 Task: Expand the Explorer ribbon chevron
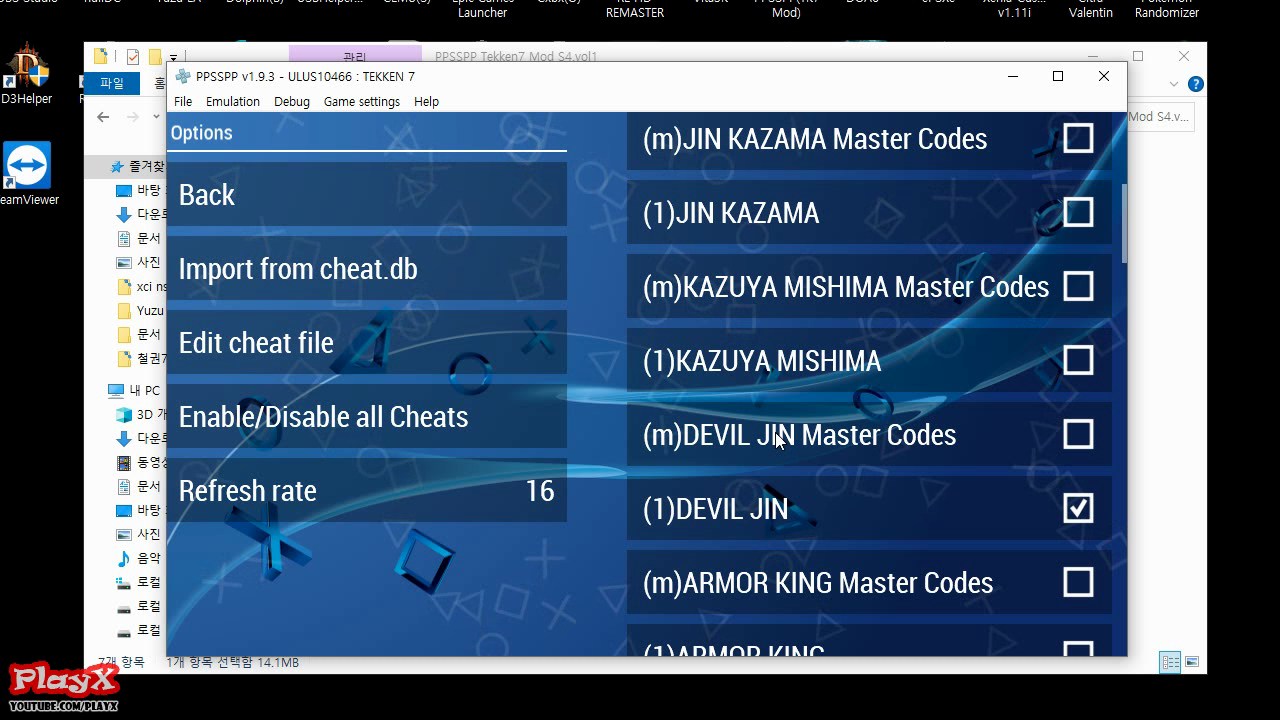1174,84
